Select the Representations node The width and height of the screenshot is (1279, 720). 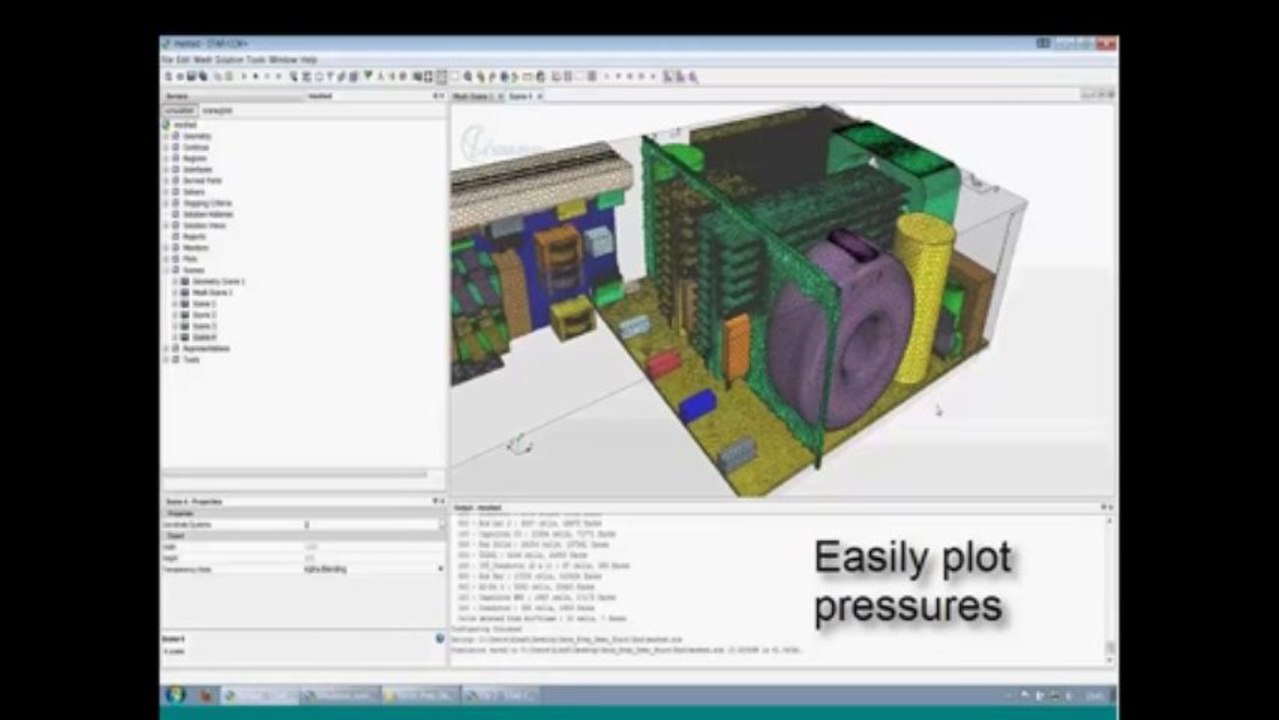click(206, 348)
